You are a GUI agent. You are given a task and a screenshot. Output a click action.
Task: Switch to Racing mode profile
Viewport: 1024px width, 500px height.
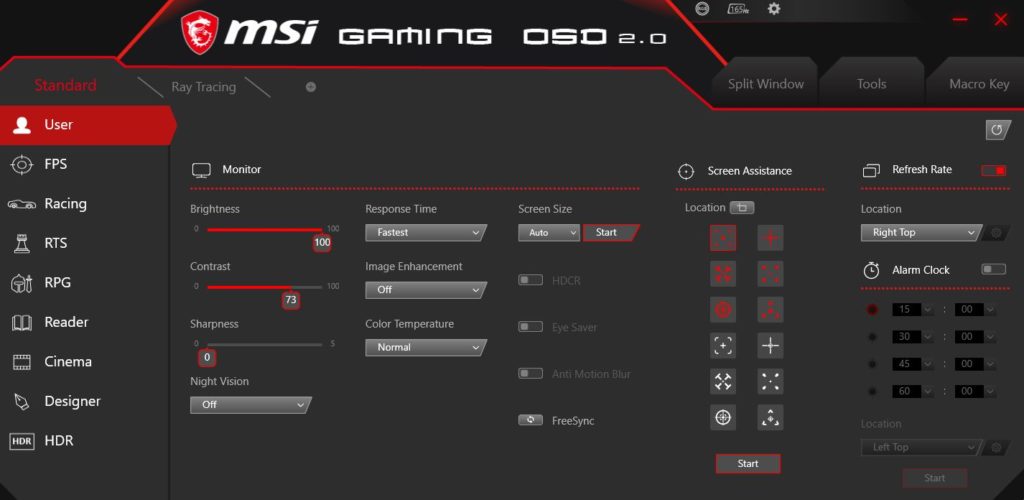tap(65, 204)
